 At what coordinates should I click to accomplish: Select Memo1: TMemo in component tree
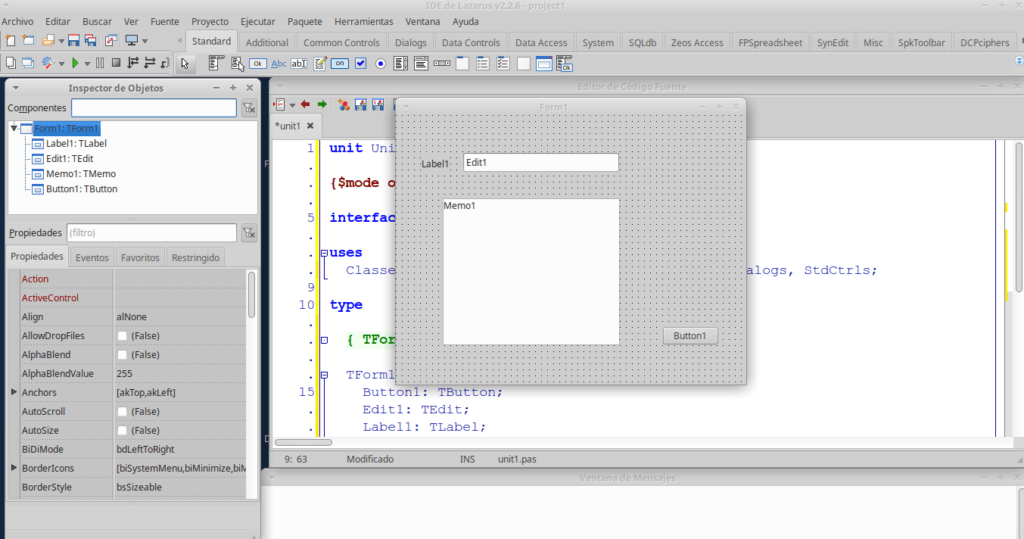point(81,174)
